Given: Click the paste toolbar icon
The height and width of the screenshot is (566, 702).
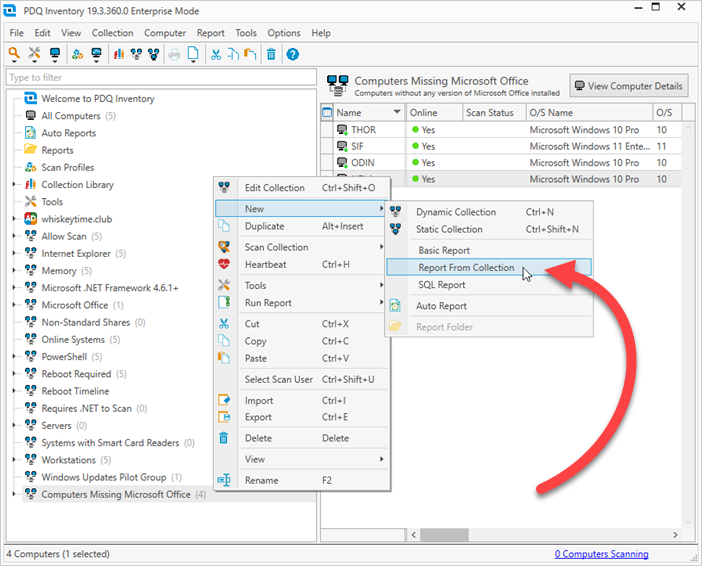Looking at the screenshot, I should coord(250,55).
